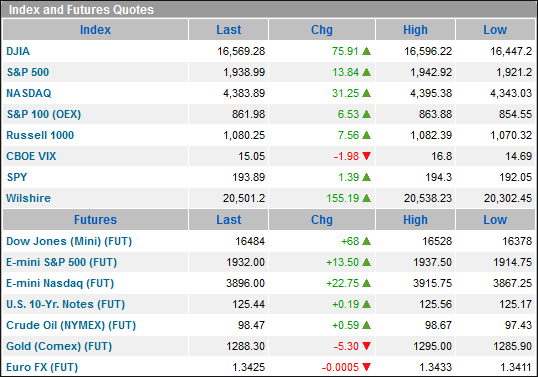538x377 pixels.
Task: Select the Dow Jones (Mini) futures link
Action: click(69, 241)
